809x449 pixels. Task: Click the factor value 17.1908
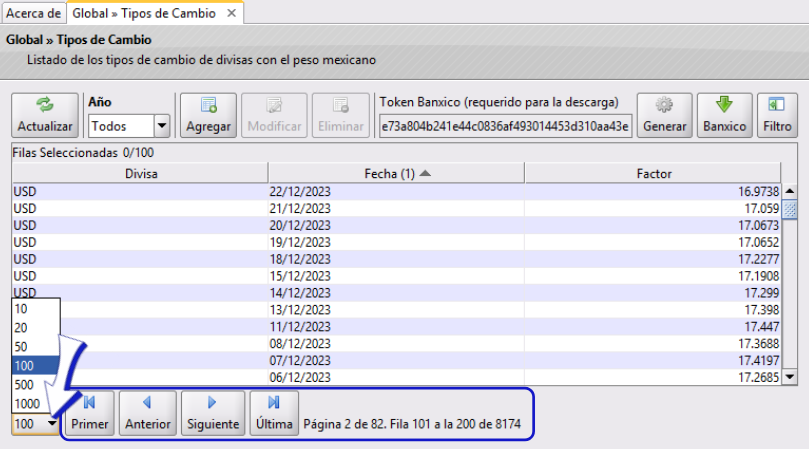758,276
